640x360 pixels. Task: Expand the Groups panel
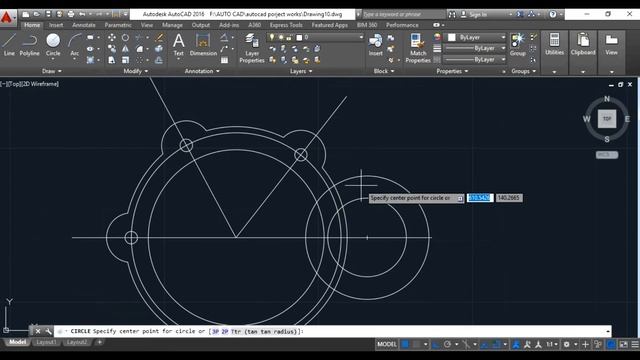click(524, 71)
